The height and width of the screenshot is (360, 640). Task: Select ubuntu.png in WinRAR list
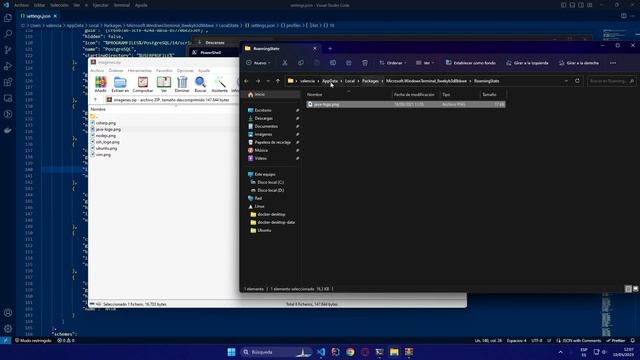click(106, 148)
